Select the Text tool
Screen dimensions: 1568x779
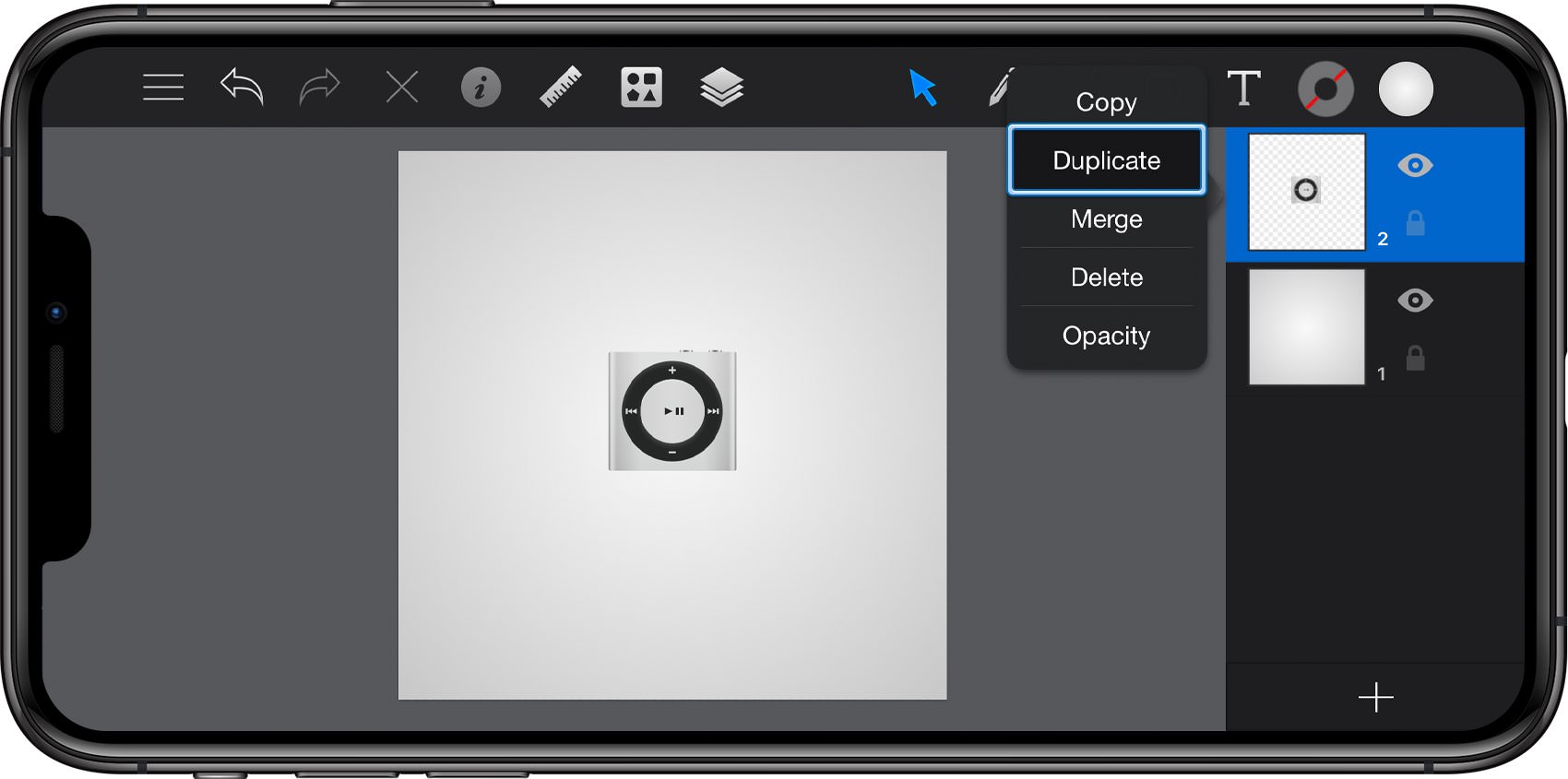pyautogui.click(x=1243, y=88)
